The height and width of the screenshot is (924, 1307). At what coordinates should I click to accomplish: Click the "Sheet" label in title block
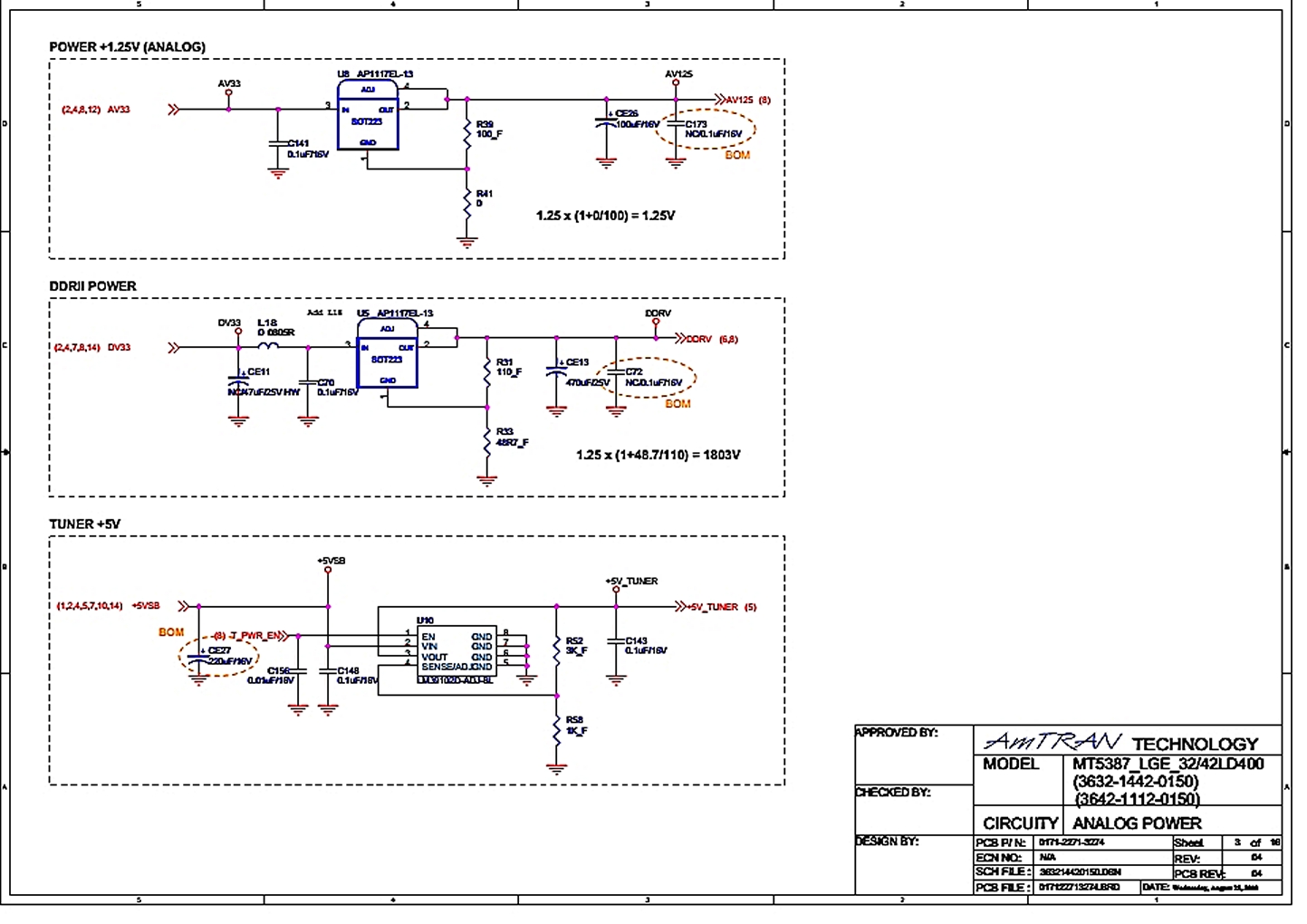(x=1188, y=843)
